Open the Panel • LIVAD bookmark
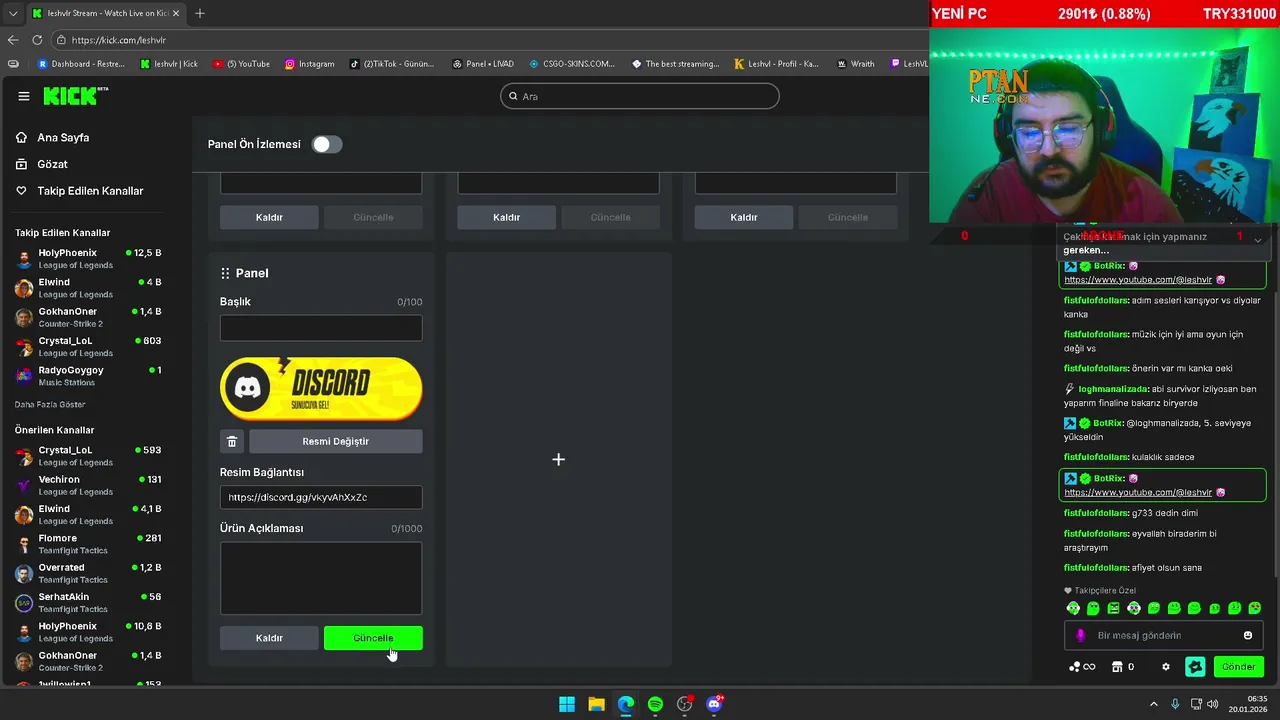The height and width of the screenshot is (720, 1280). point(482,64)
